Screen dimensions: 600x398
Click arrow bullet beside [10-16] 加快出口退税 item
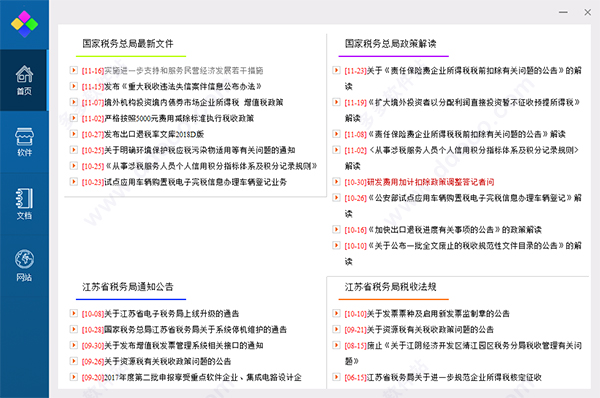pos(336,229)
